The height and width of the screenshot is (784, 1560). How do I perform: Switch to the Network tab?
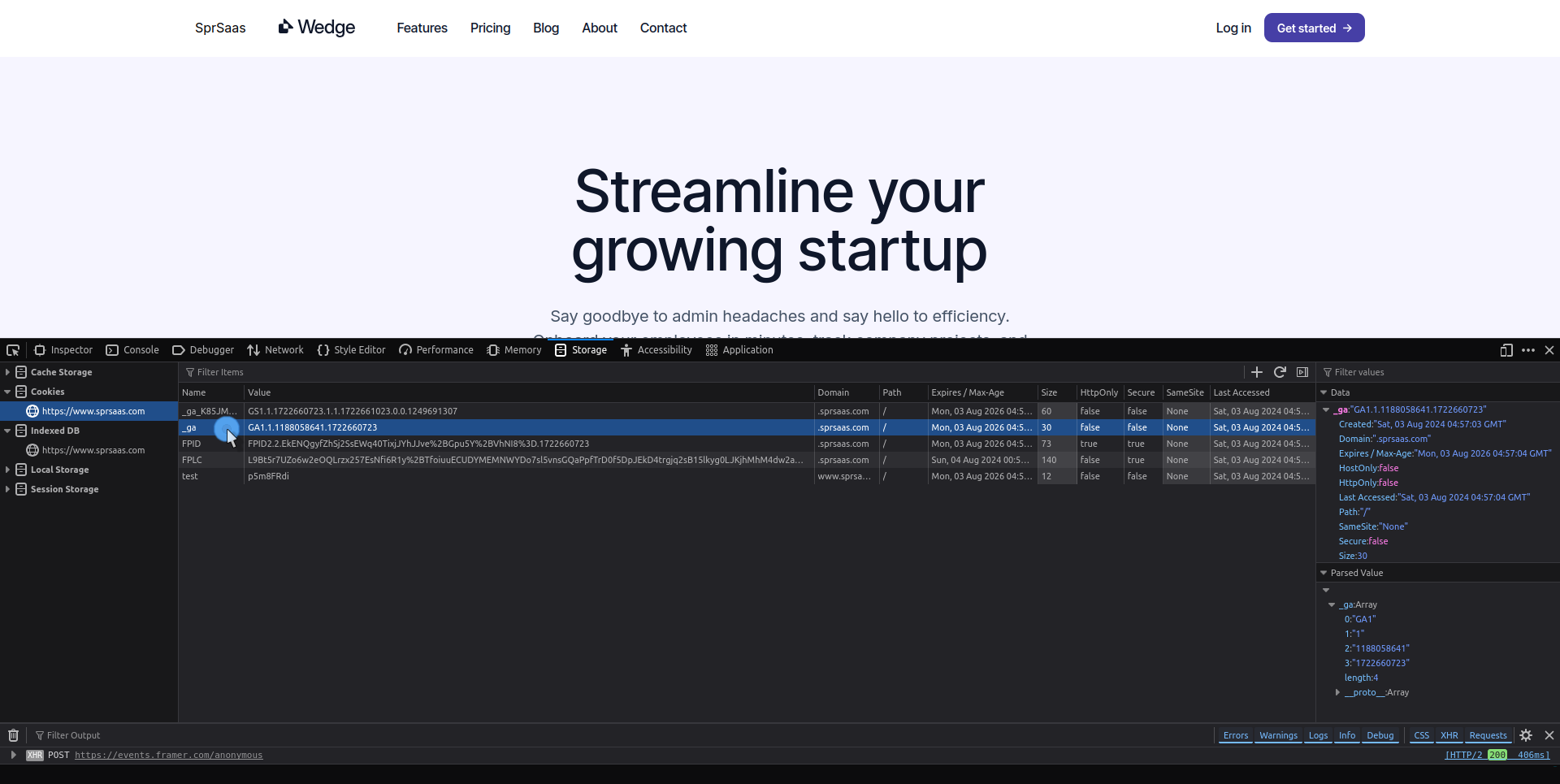pyautogui.click(x=275, y=350)
